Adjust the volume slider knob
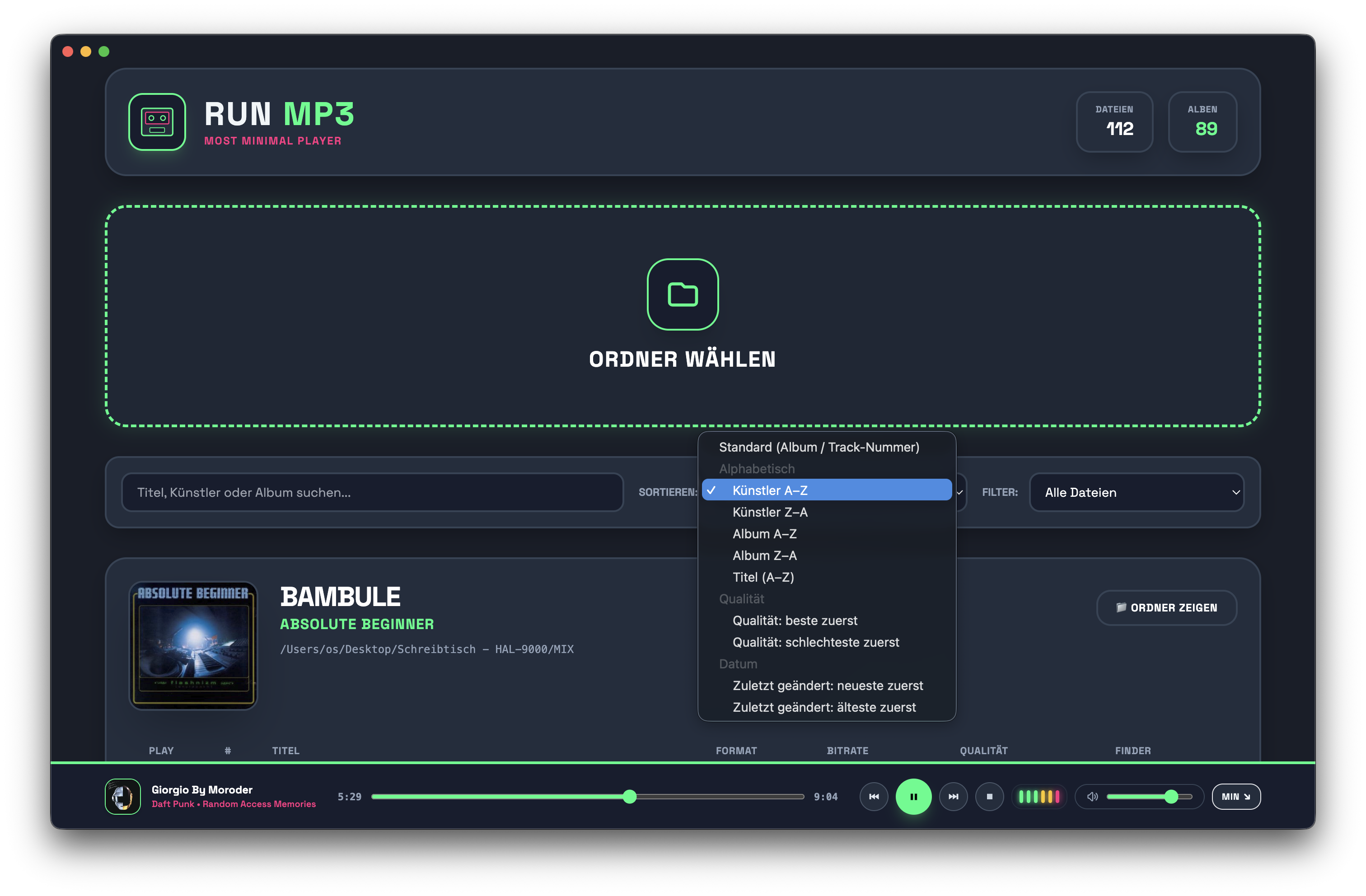The width and height of the screenshot is (1366, 896). [x=1171, y=796]
